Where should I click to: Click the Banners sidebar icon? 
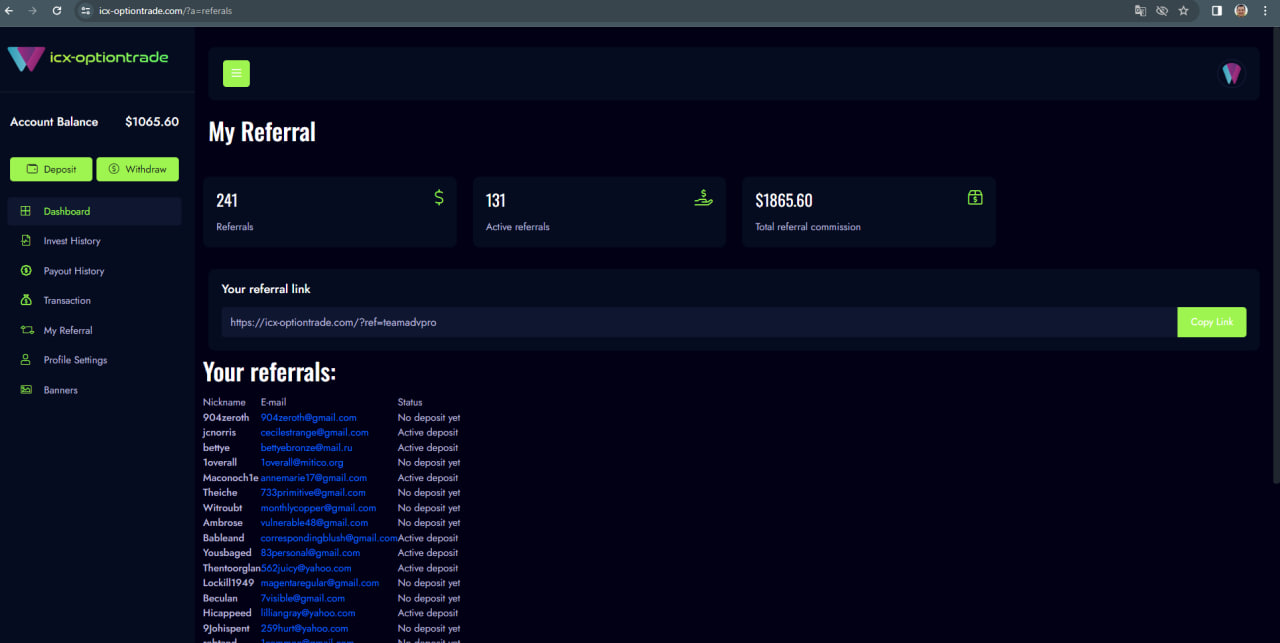point(26,390)
